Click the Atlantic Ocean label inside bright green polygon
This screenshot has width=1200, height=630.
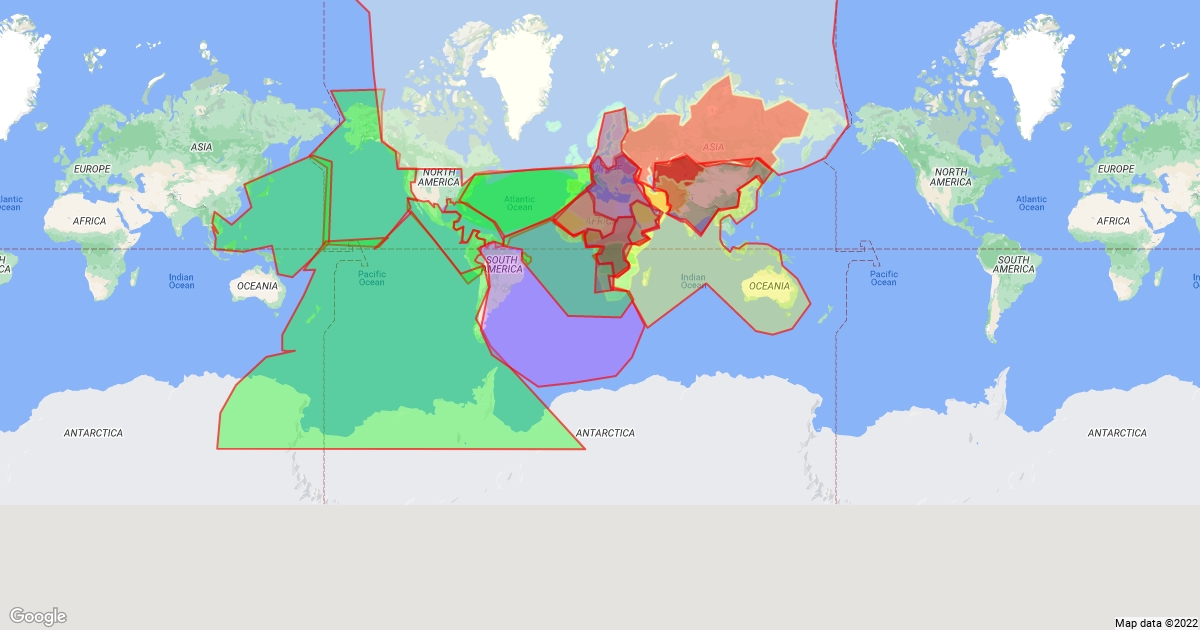coord(519,203)
